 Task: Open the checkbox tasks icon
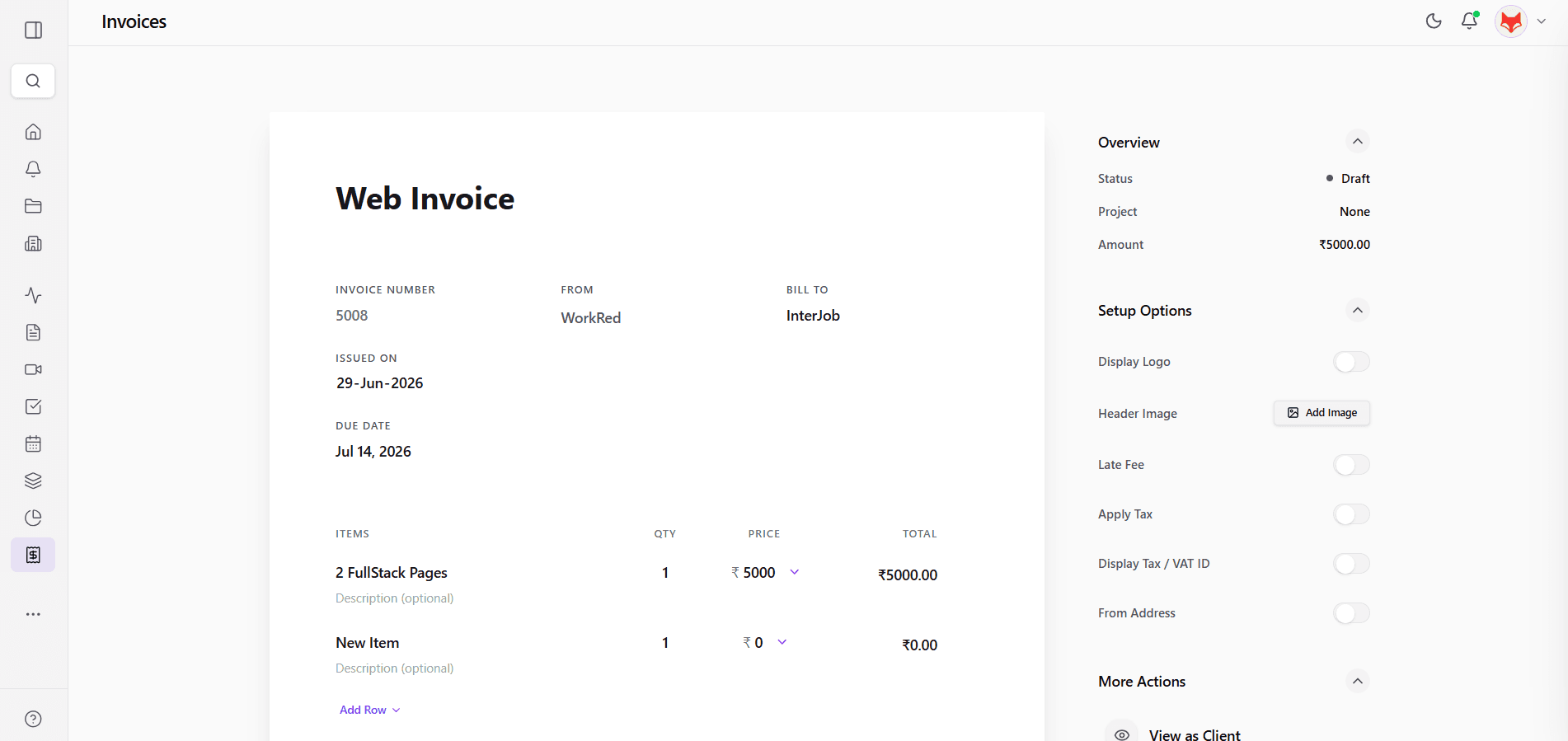(33, 406)
